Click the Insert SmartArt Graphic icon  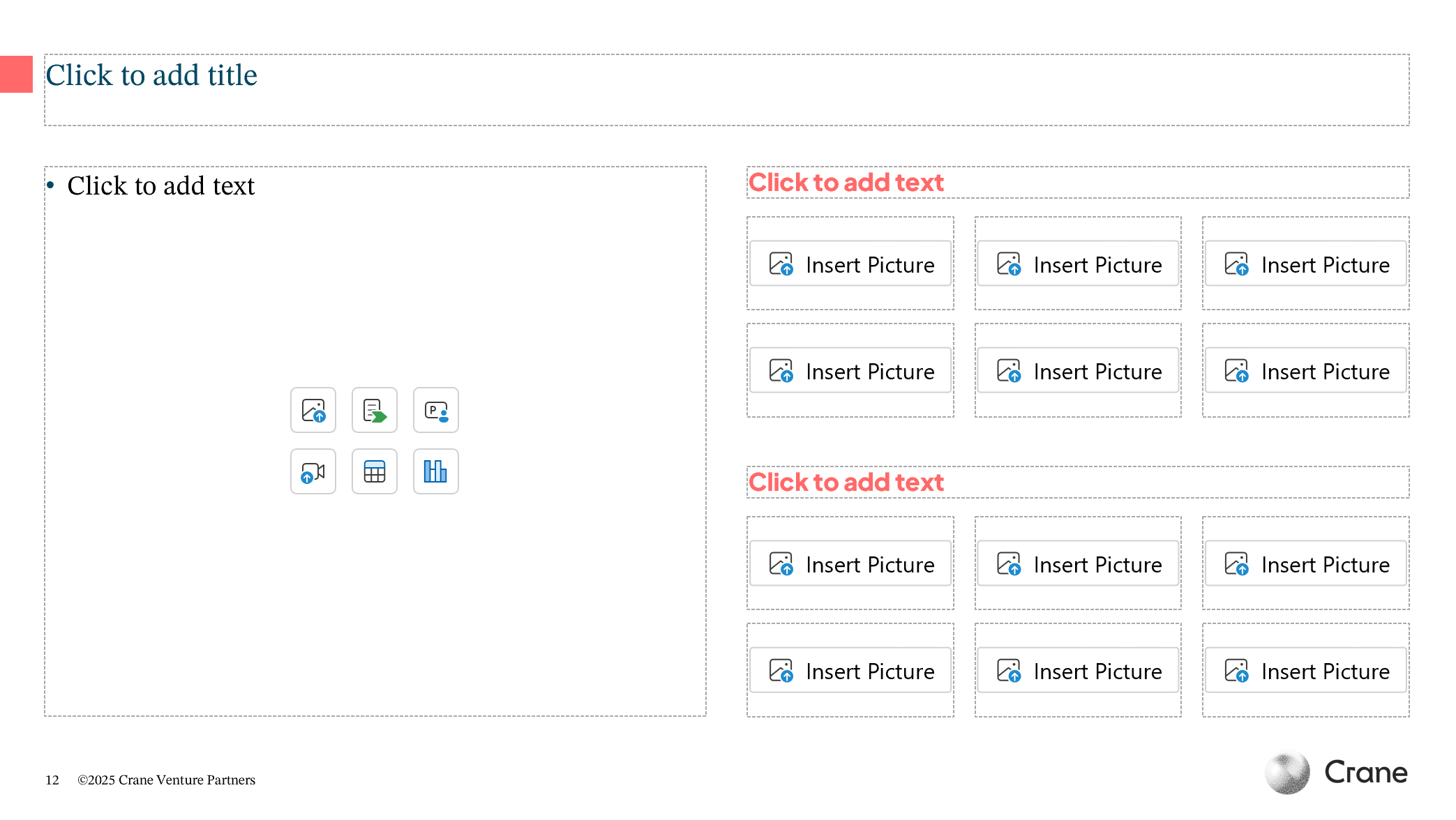click(x=375, y=410)
